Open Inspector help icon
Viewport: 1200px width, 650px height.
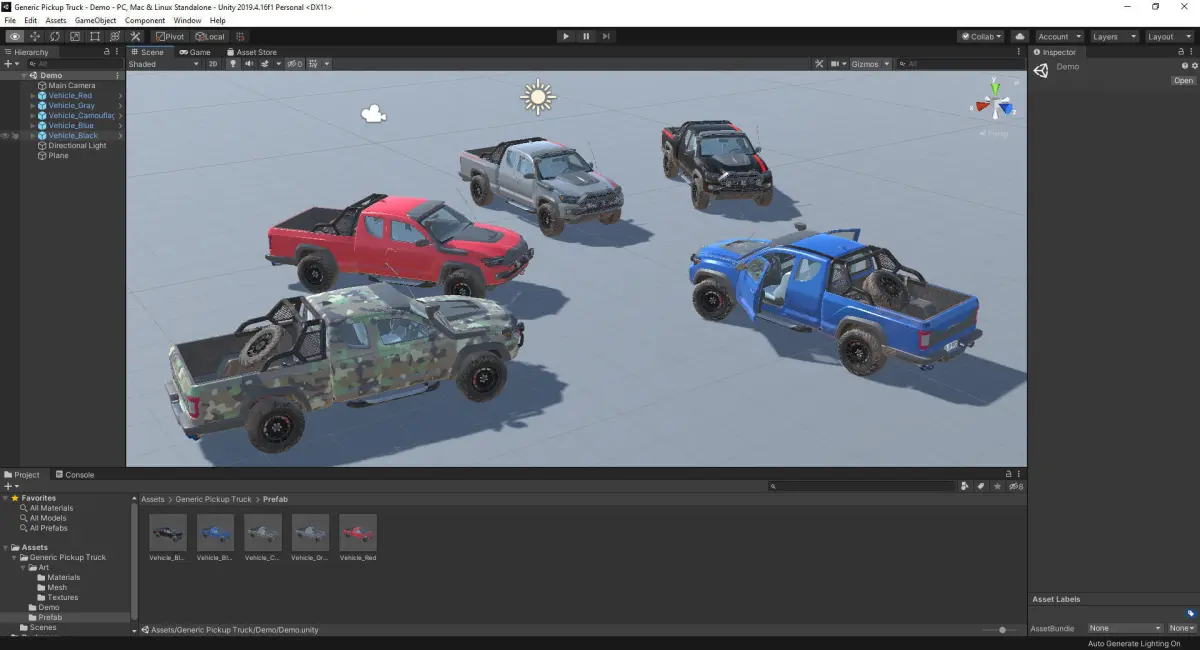tap(1185, 66)
